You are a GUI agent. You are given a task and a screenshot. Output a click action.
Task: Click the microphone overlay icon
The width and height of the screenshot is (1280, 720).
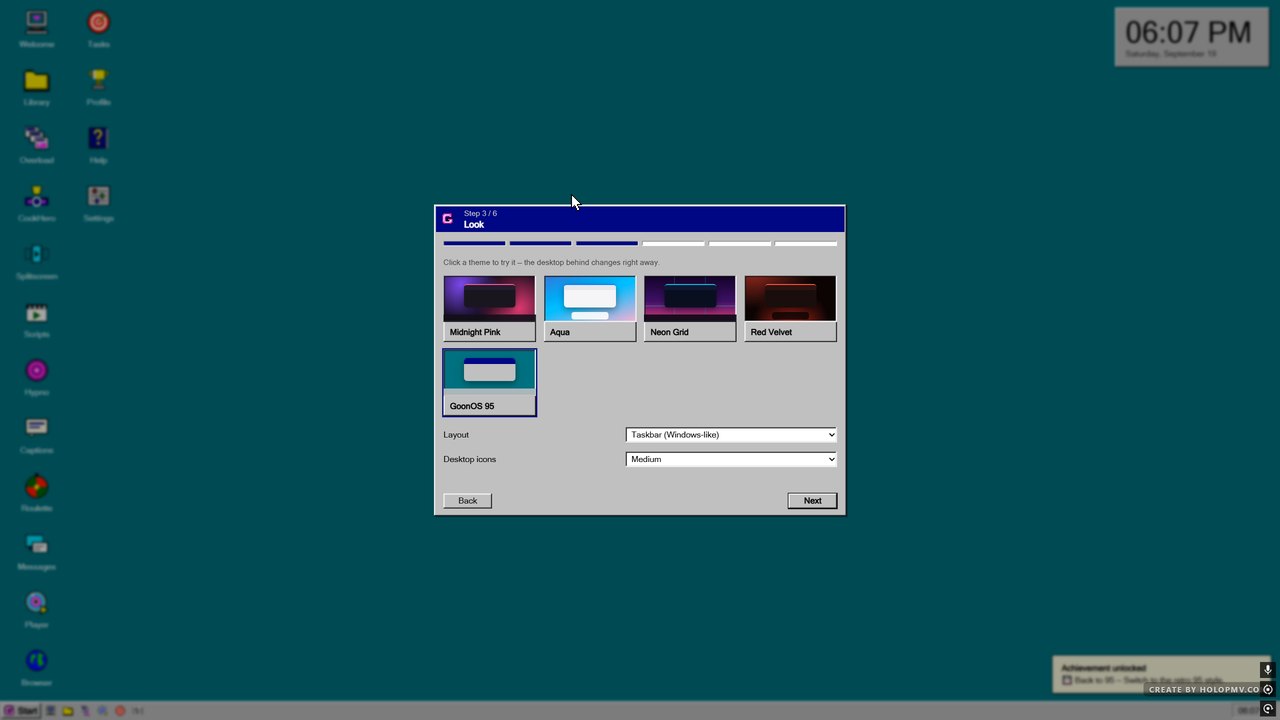pos(1268,670)
